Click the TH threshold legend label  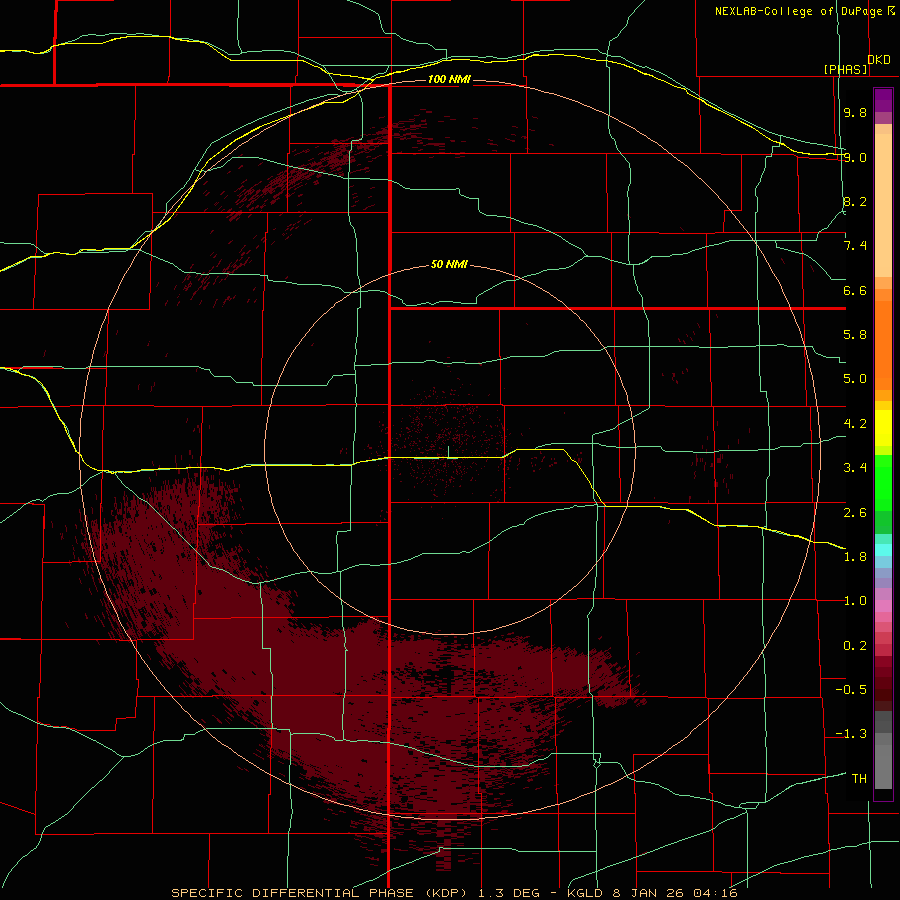click(859, 778)
